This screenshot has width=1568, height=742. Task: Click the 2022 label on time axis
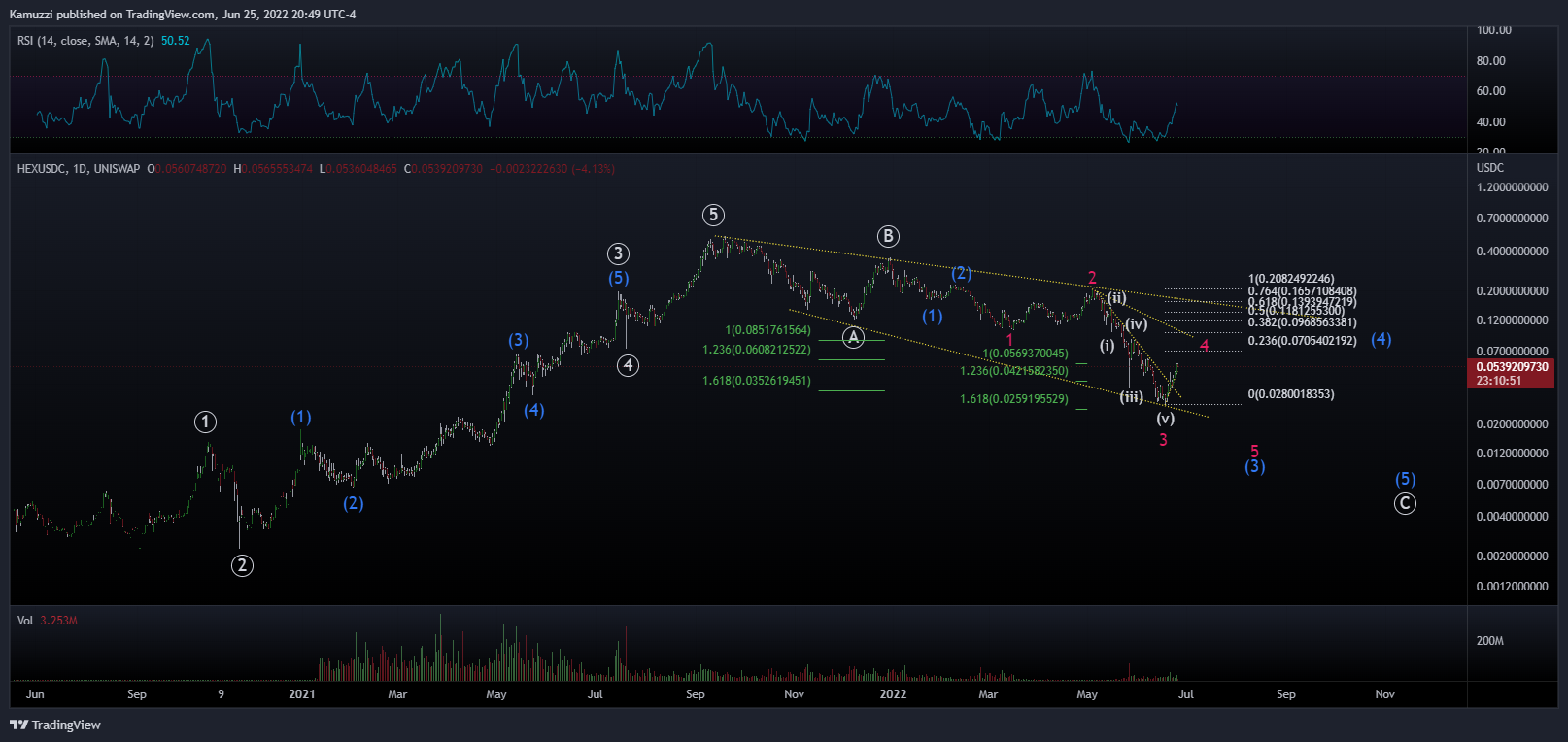893,694
